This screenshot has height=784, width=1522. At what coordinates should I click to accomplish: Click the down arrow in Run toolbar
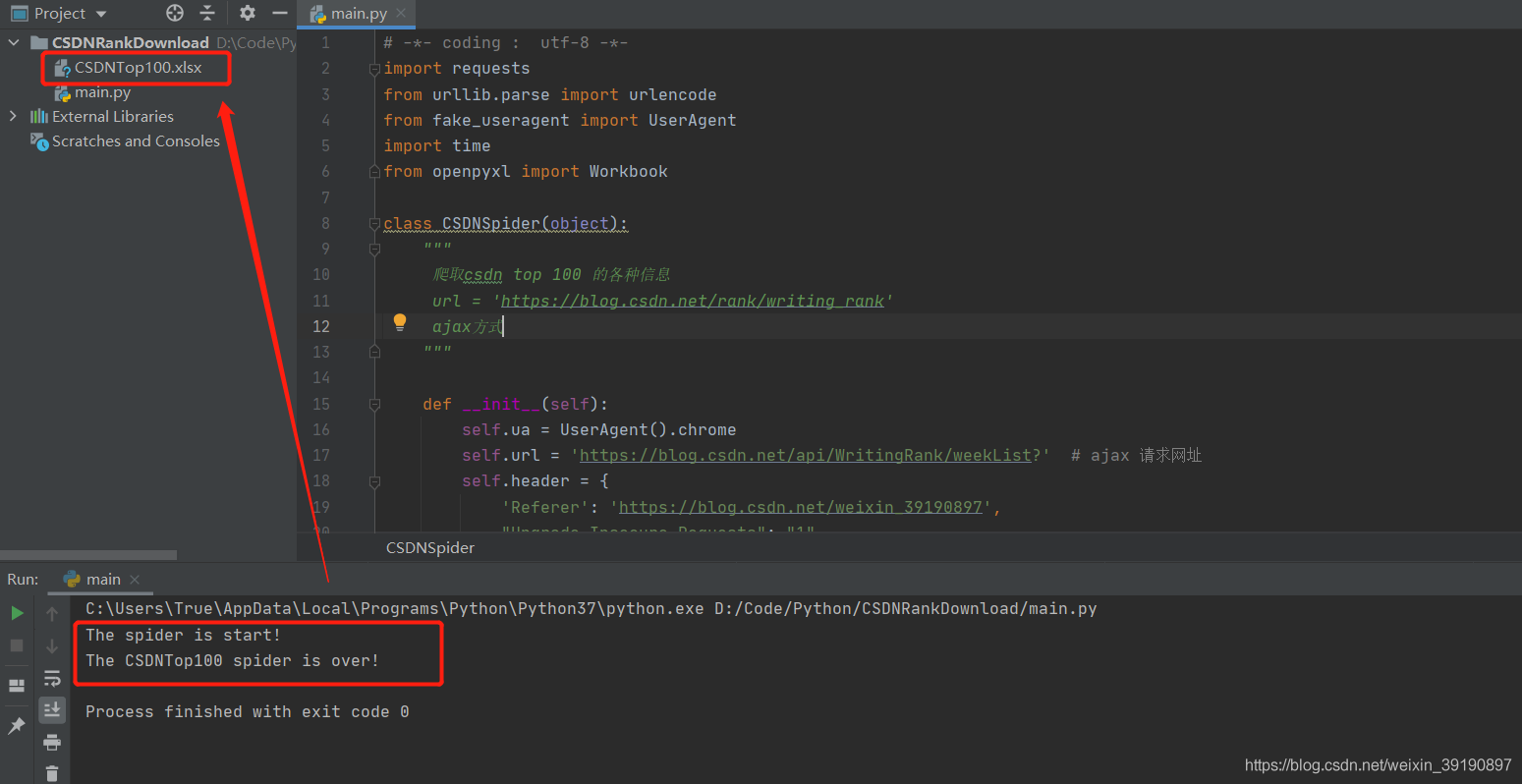[52, 646]
